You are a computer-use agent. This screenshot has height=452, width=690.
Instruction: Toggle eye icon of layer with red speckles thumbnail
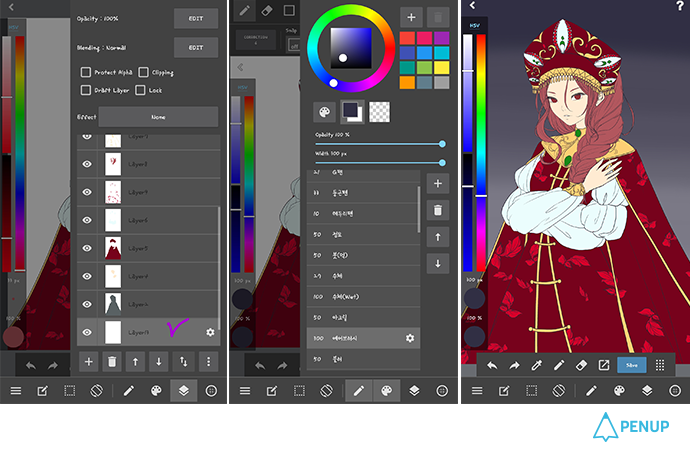coord(87,192)
